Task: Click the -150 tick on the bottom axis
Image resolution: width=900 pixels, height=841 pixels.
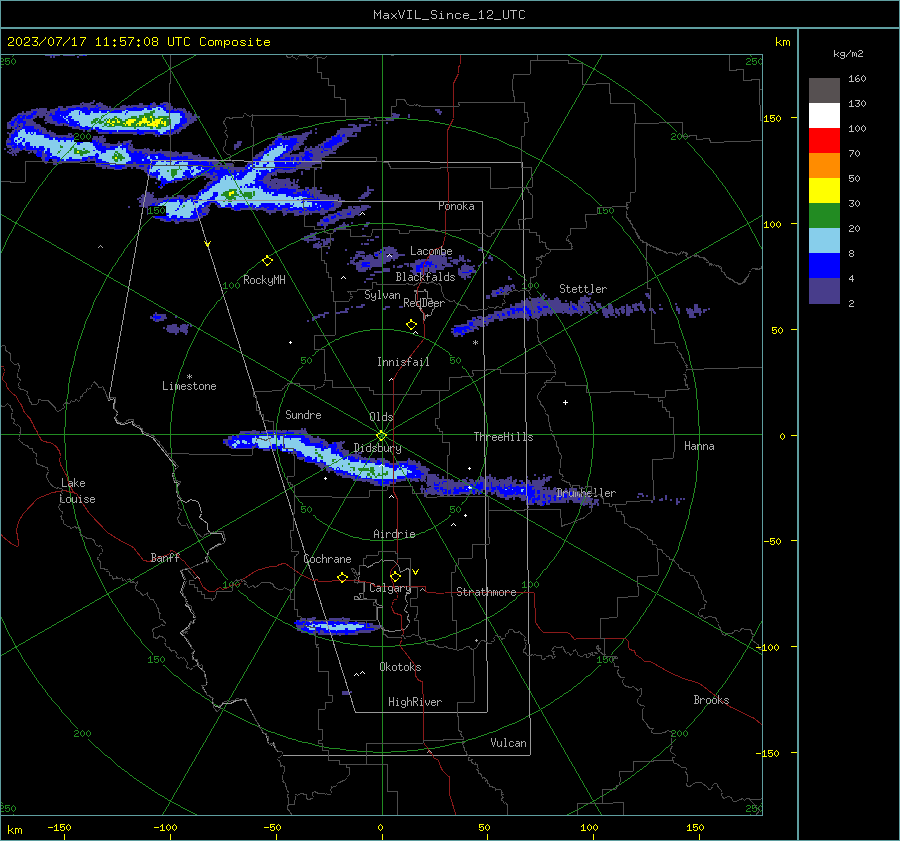Action: (59, 827)
